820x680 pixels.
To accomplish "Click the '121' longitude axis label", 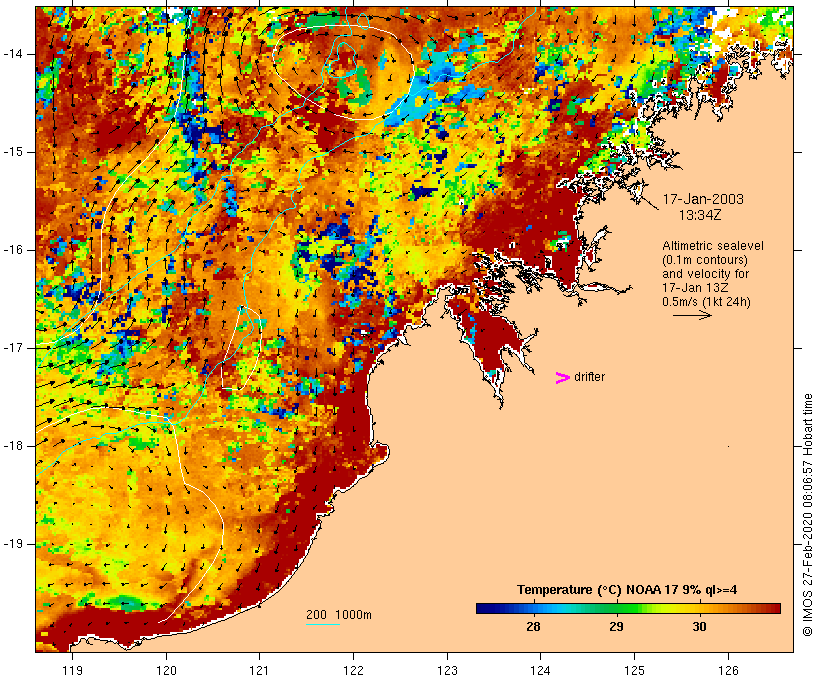I will (259, 670).
